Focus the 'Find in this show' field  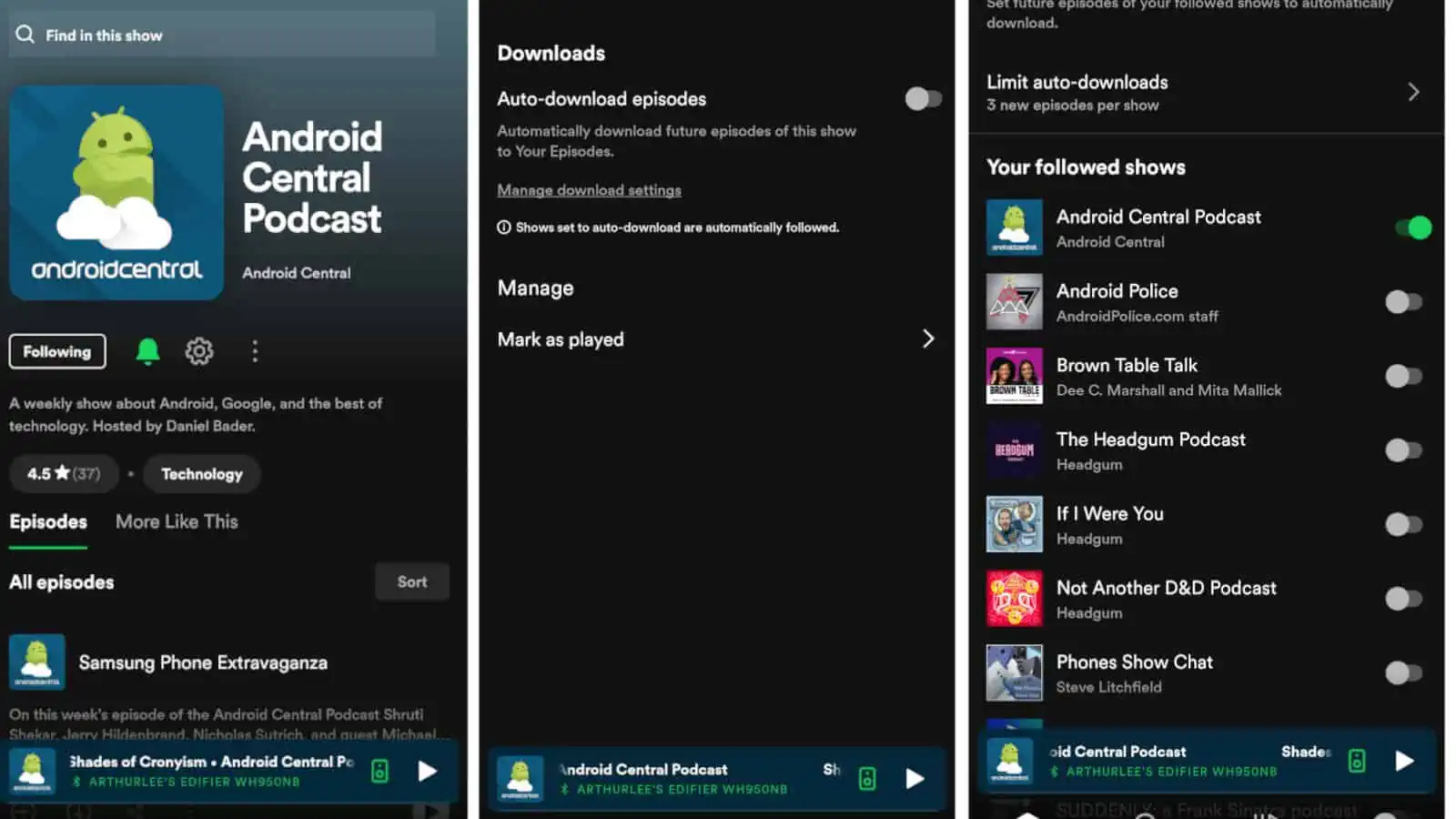point(222,35)
